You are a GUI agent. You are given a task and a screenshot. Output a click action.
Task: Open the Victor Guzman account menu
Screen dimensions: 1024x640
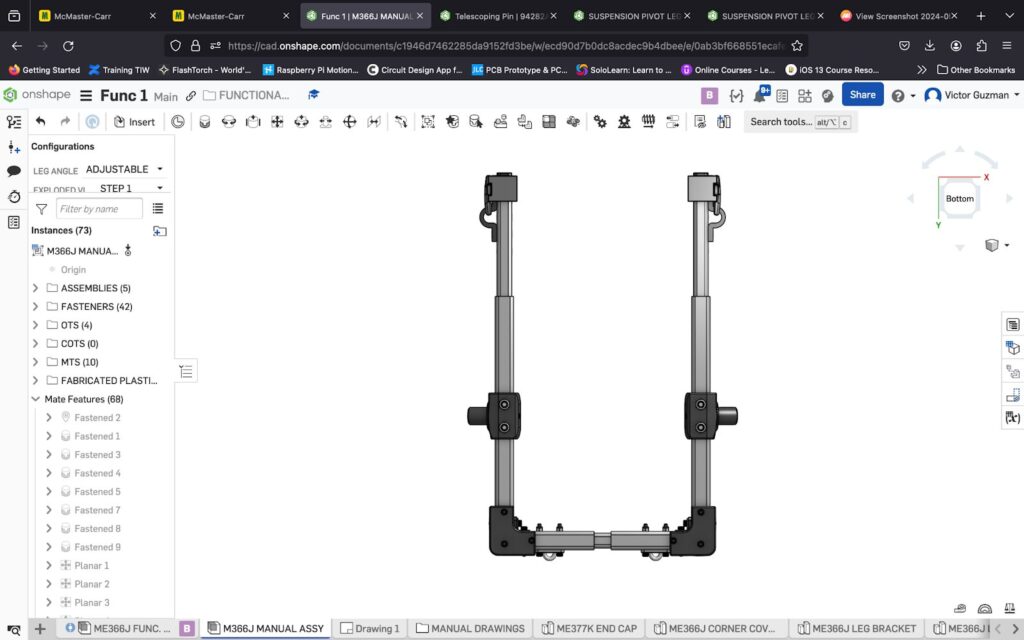coord(972,95)
